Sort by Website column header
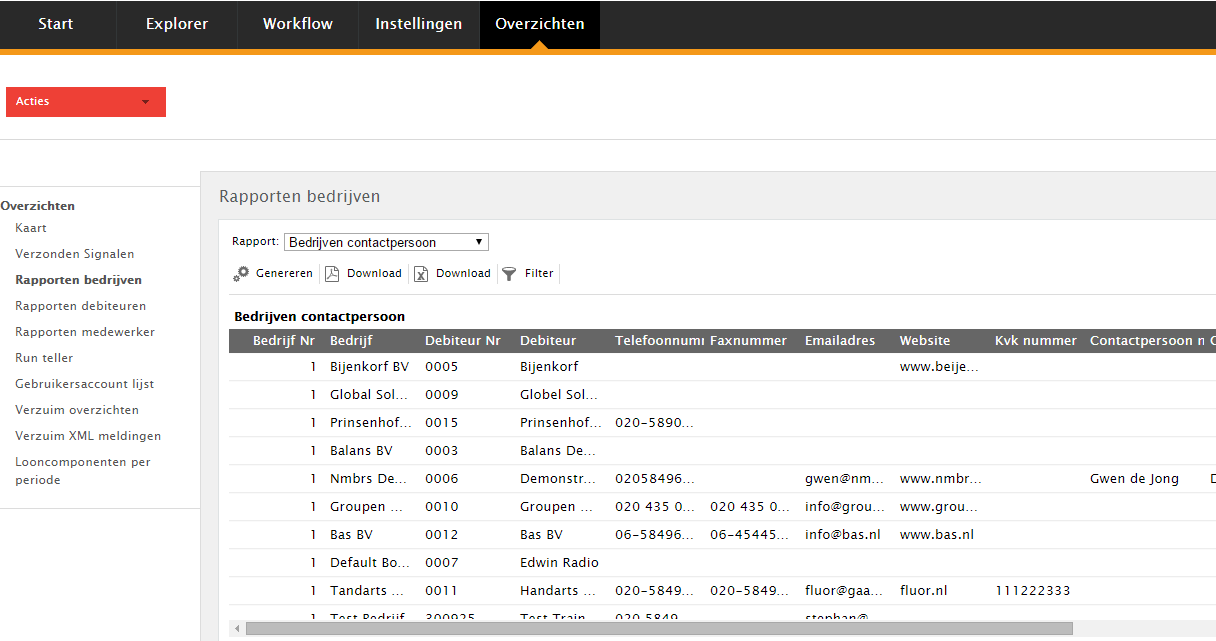The height and width of the screenshot is (641, 1216). [925, 341]
